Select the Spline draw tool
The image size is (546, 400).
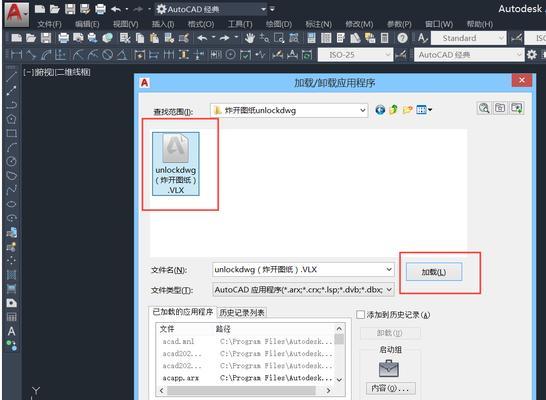[x=11, y=190]
